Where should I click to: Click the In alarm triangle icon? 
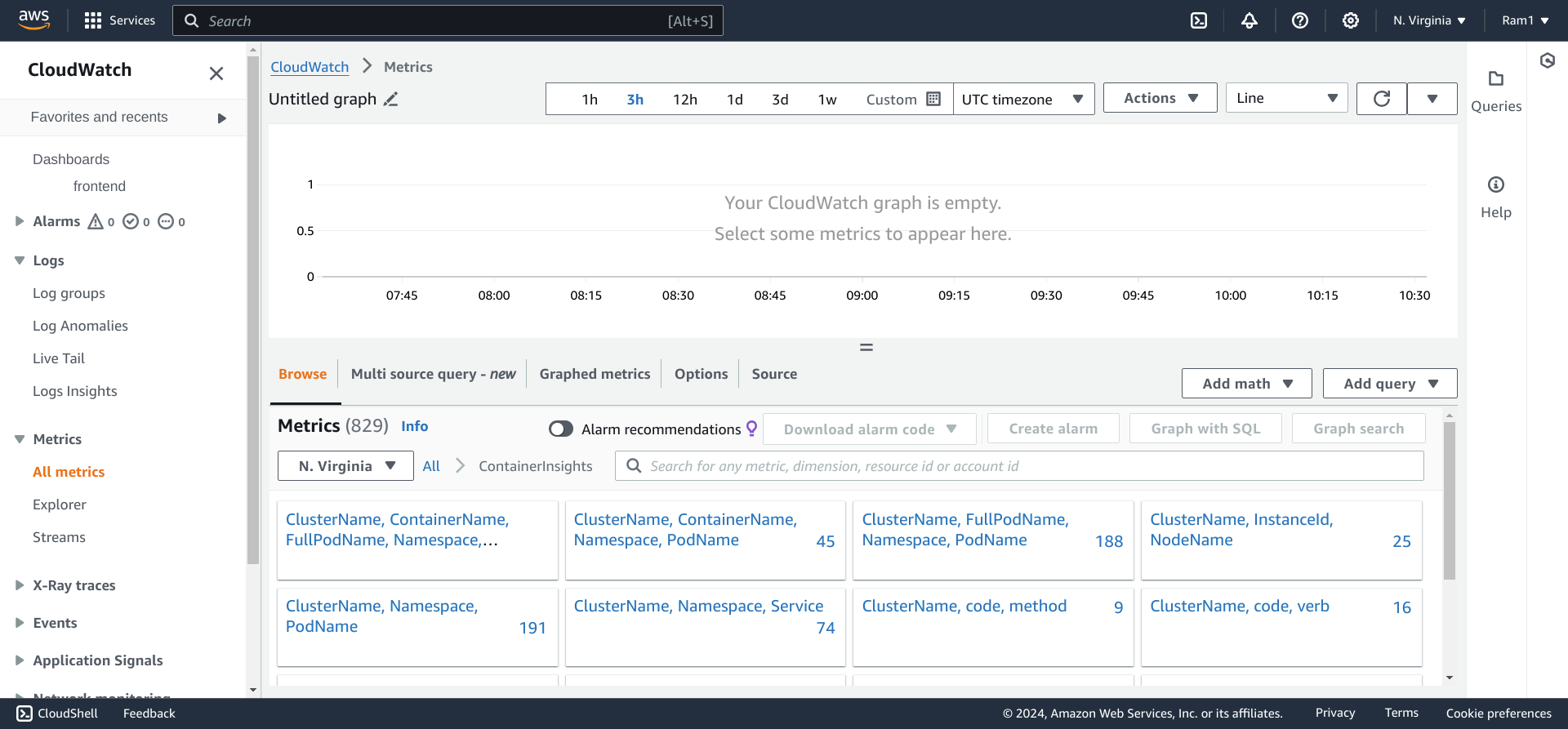(x=96, y=221)
